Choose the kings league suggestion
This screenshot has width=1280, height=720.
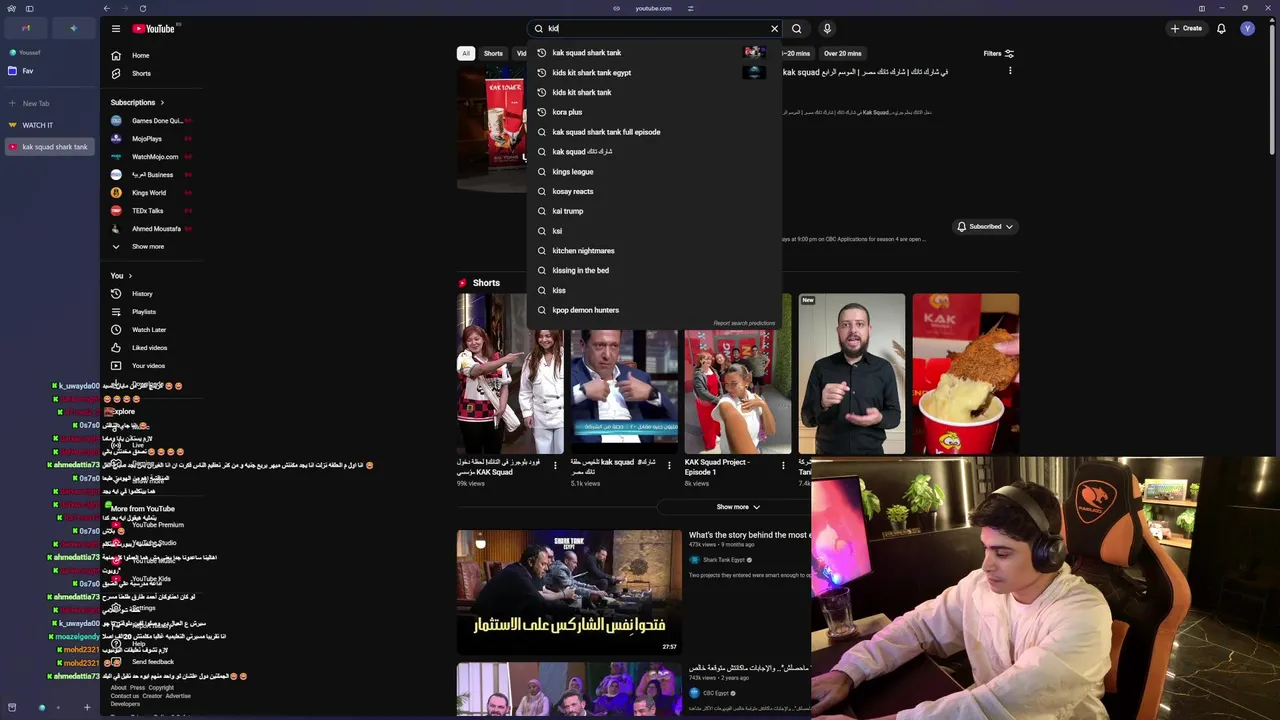coord(654,172)
